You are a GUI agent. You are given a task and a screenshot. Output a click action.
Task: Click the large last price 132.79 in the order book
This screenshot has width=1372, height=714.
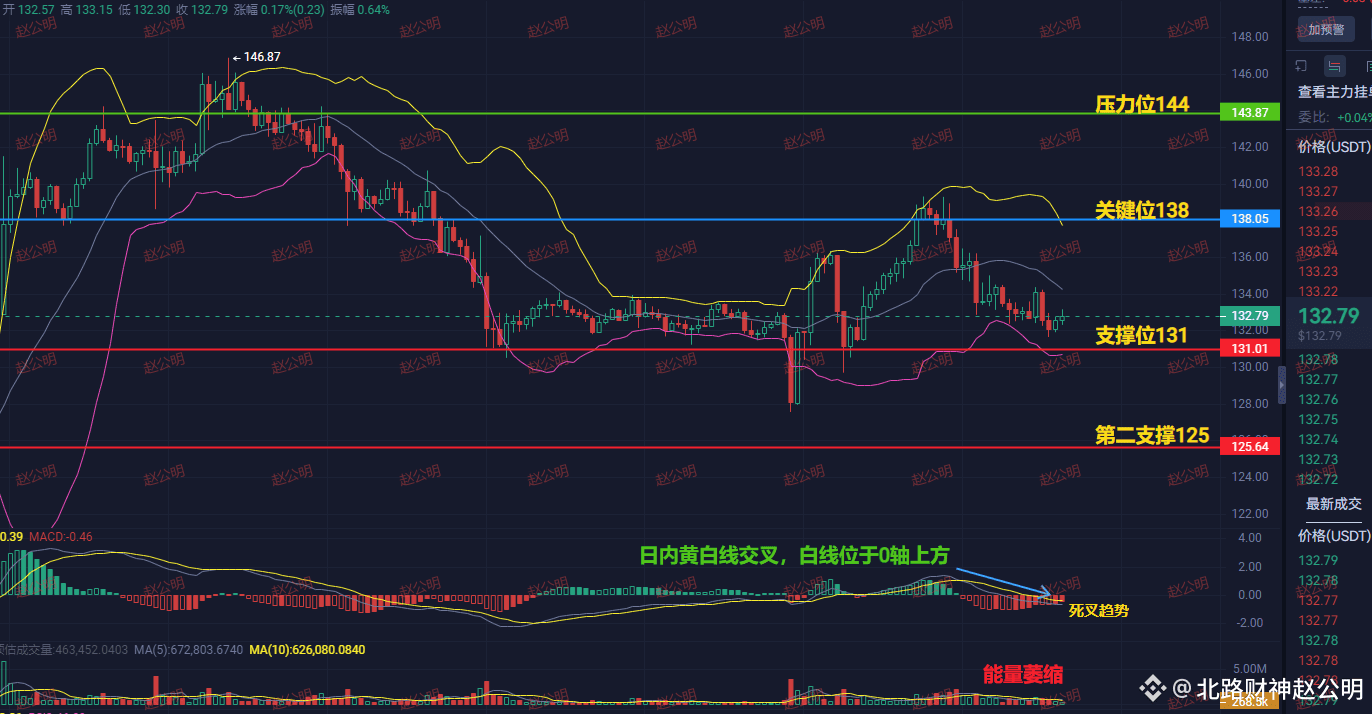[x=1328, y=316]
